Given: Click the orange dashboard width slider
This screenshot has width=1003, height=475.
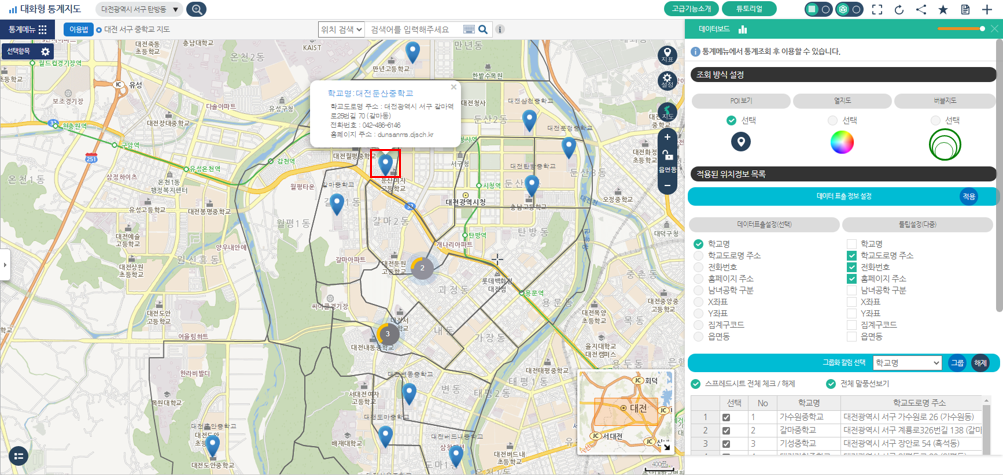Looking at the screenshot, I should coord(961,29).
